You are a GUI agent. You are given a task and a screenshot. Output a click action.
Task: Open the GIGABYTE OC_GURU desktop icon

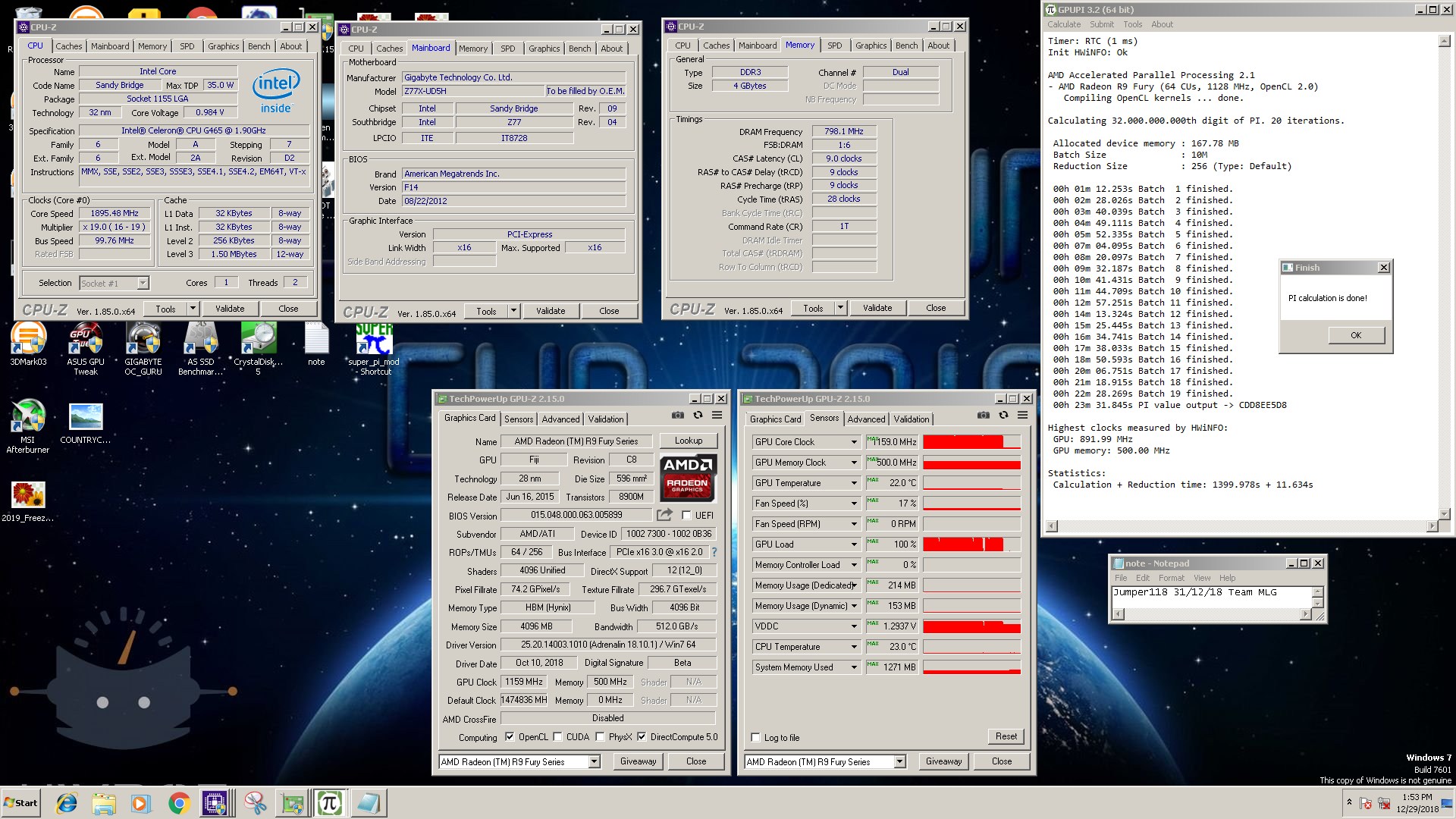click(143, 349)
